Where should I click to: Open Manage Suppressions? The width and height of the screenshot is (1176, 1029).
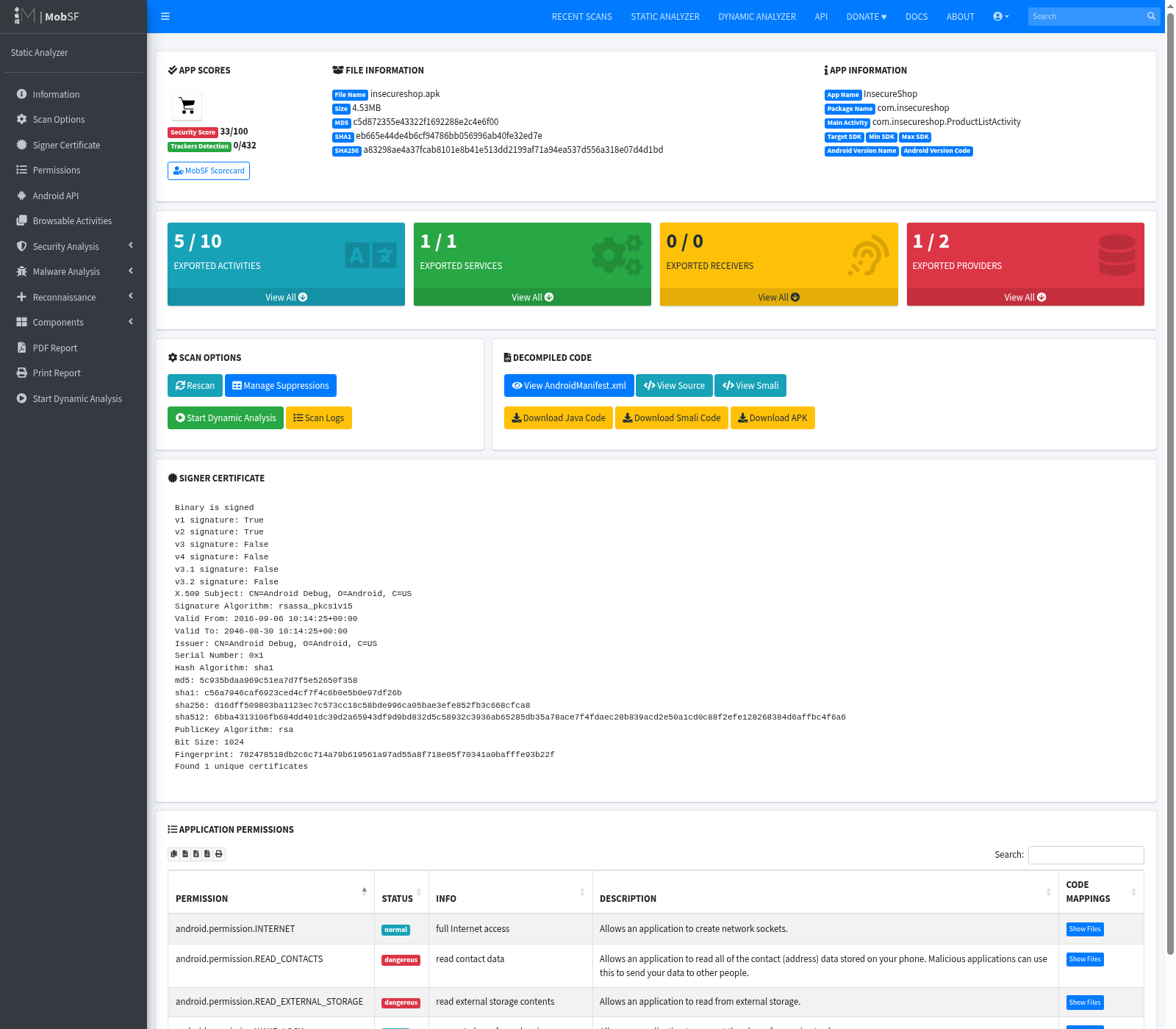click(x=281, y=386)
